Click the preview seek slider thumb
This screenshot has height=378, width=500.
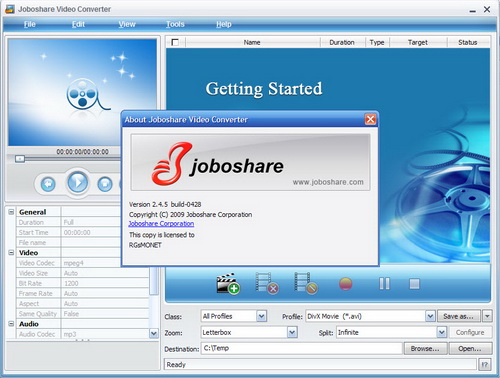tap(20, 159)
